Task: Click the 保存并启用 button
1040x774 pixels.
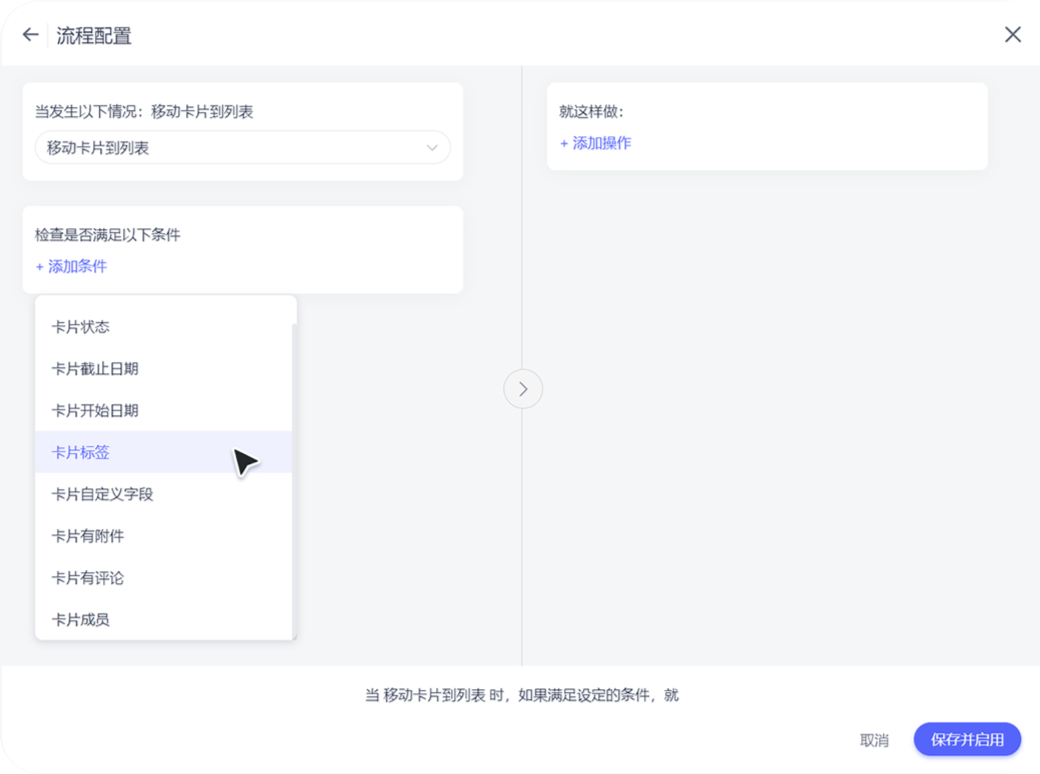Action: pyautogui.click(x=967, y=740)
